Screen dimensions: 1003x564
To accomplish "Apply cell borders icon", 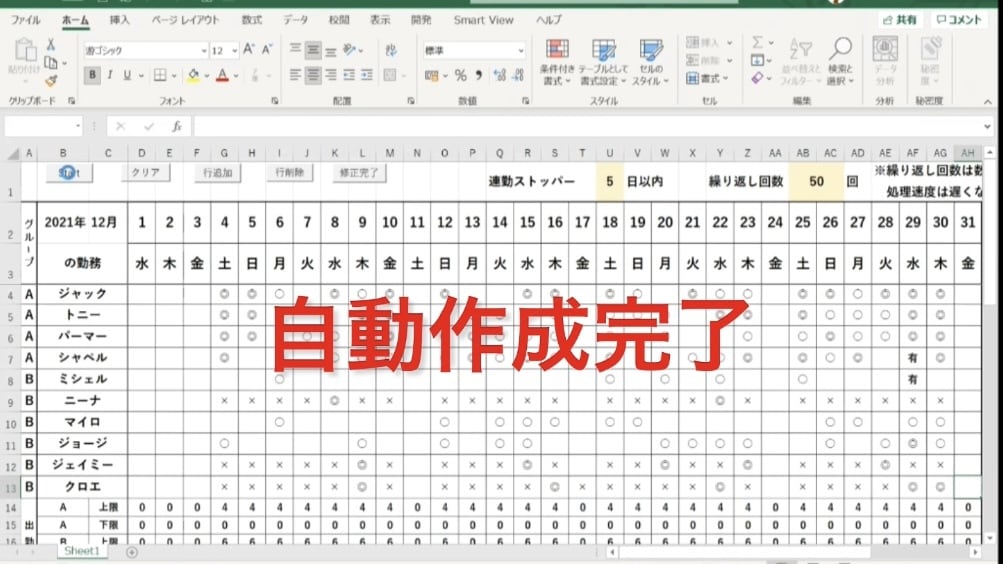I will pos(160,75).
